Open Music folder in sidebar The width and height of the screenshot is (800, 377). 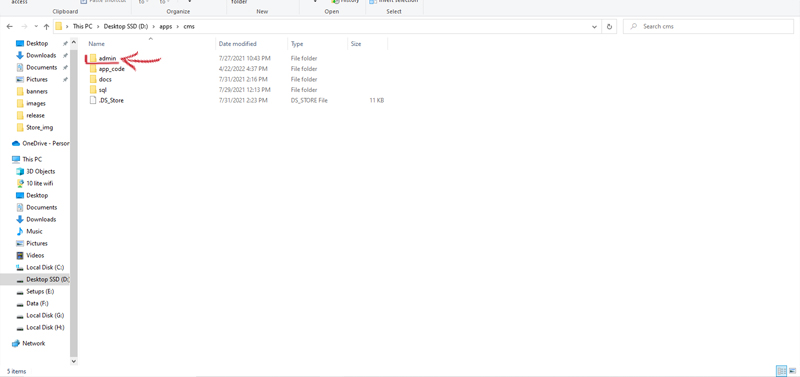[x=34, y=231]
